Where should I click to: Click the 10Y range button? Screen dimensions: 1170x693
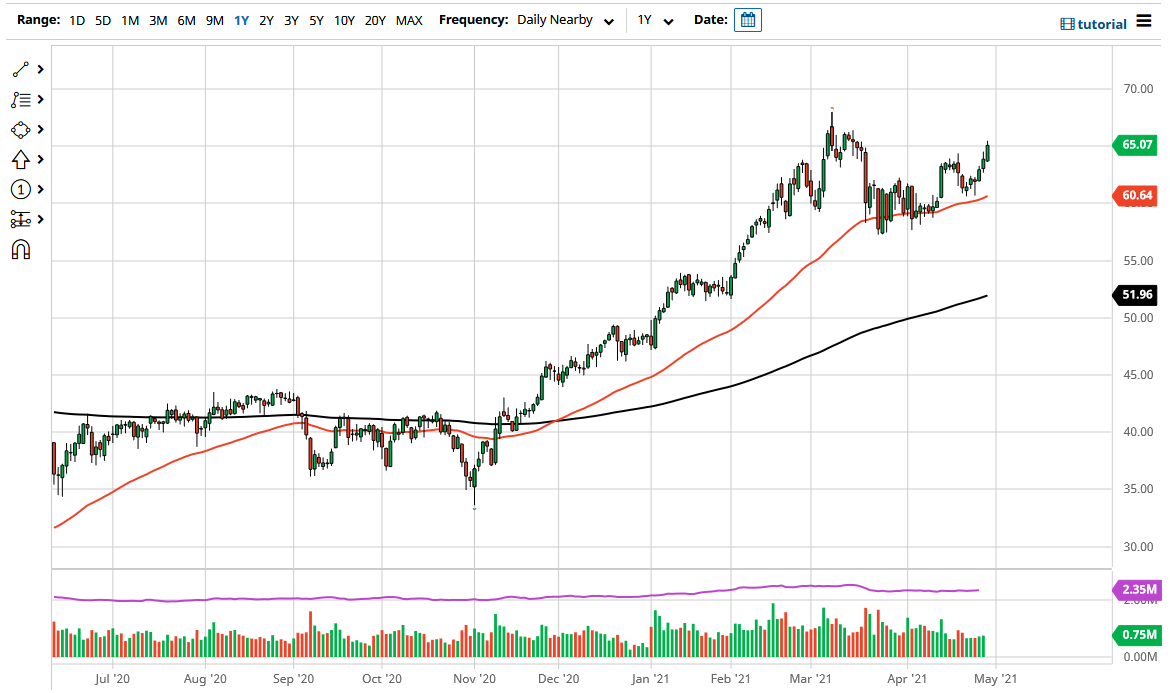point(344,19)
